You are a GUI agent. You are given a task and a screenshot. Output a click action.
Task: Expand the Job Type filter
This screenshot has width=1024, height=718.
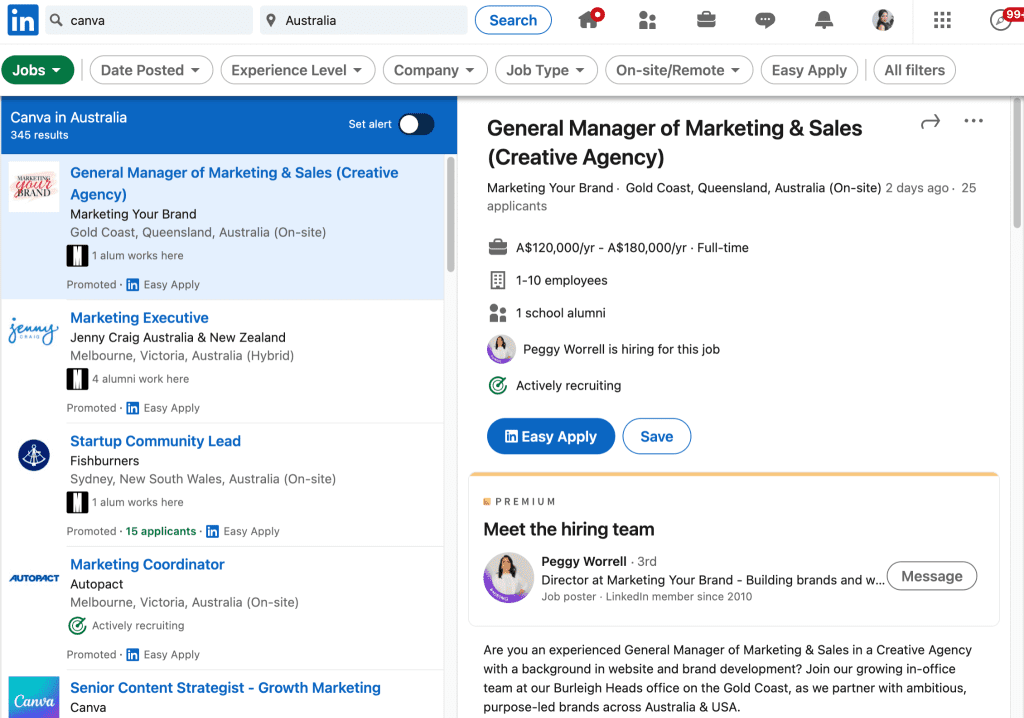pos(546,70)
